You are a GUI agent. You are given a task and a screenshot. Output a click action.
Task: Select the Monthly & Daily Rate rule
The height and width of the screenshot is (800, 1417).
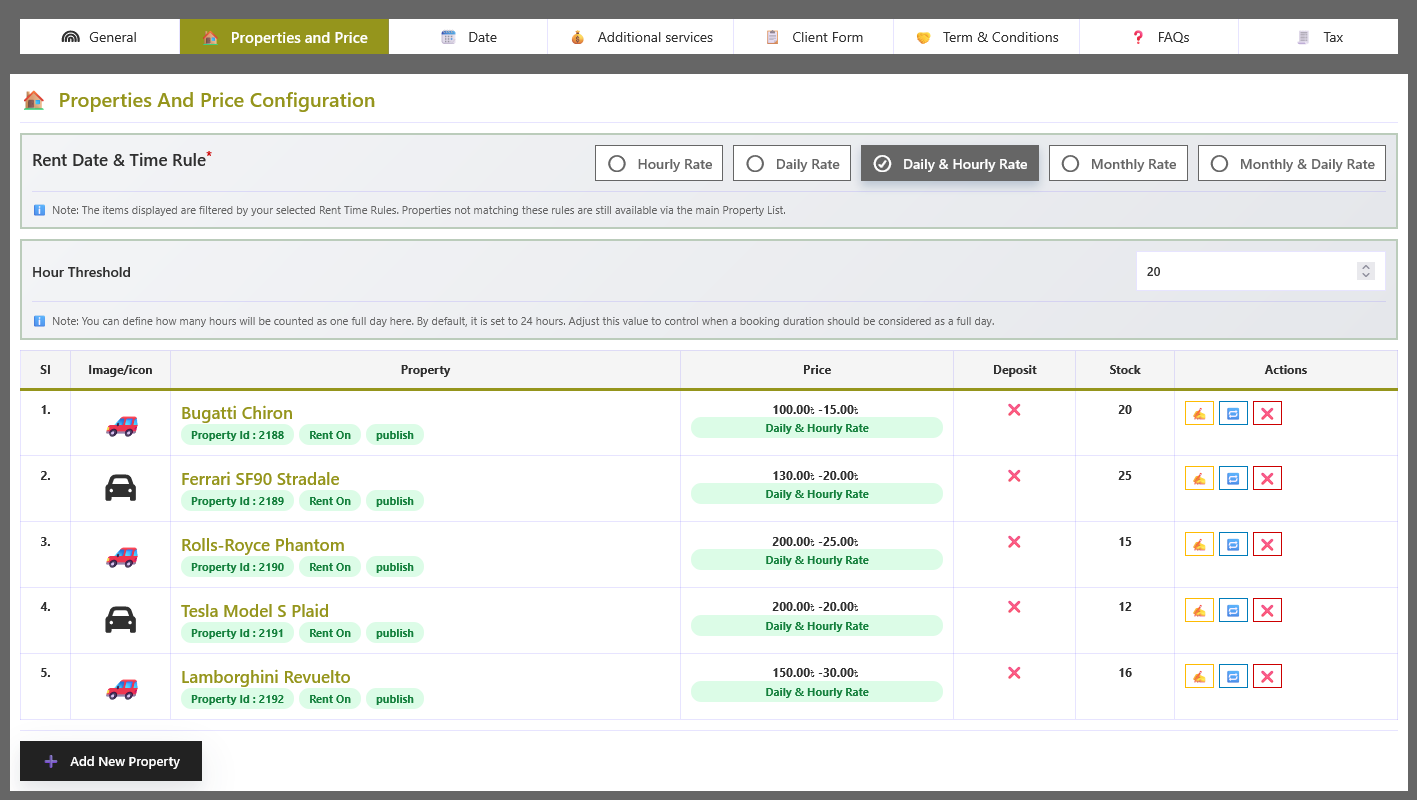pyautogui.click(x=1292, y=164)
